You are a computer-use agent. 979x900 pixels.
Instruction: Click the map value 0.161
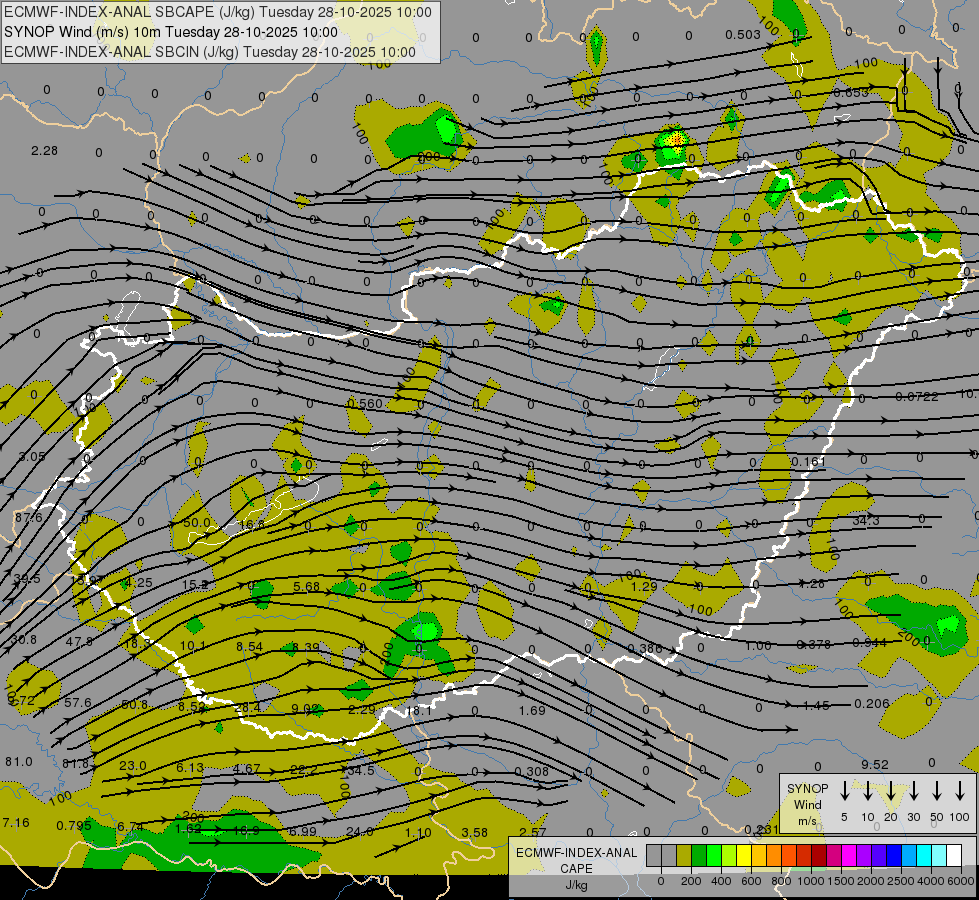coord(809,462)
